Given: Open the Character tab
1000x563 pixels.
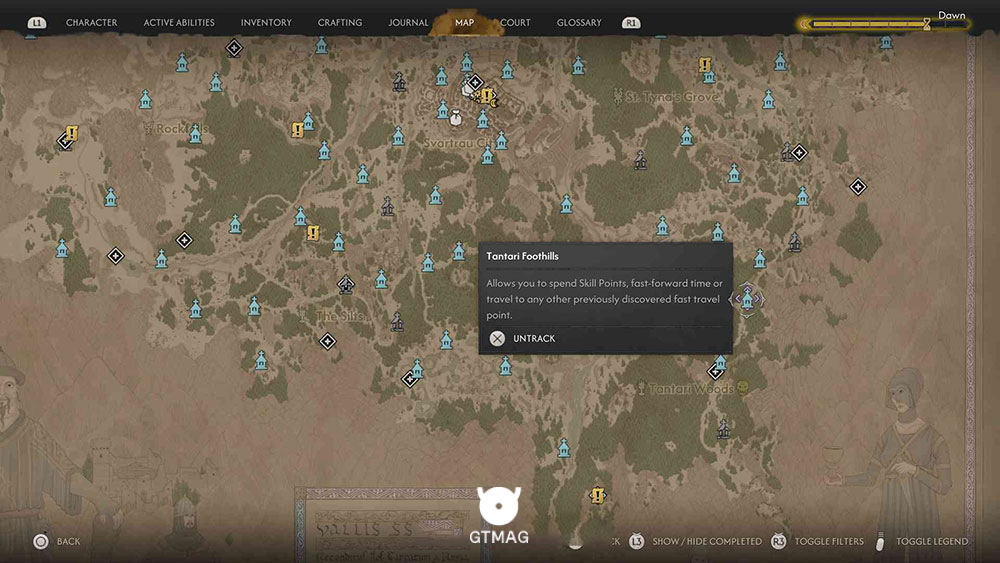Looking at the screenshot, I should coord(91,22).
